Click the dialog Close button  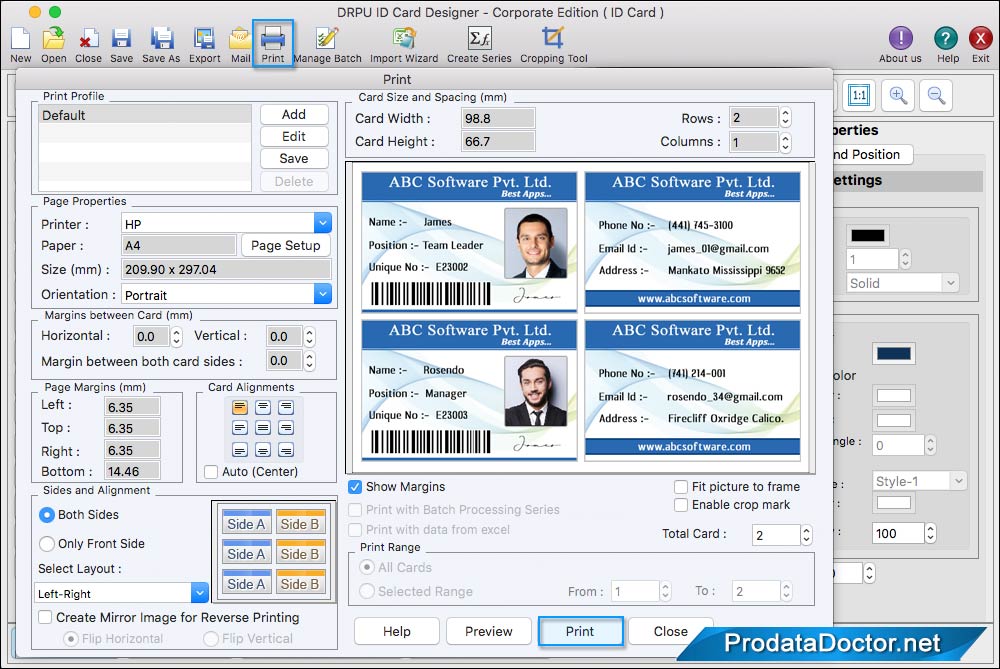pyautogui.click(x=670, y=631)
